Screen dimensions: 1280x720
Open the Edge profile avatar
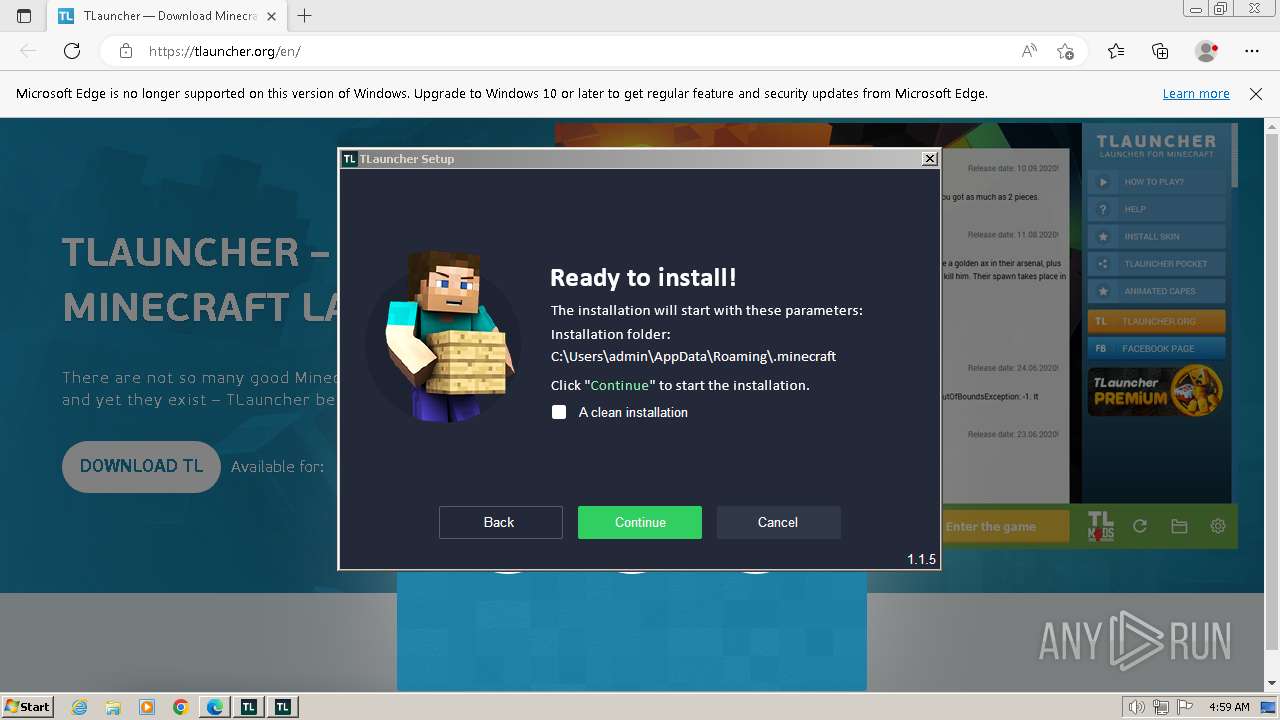[1206, 51]
